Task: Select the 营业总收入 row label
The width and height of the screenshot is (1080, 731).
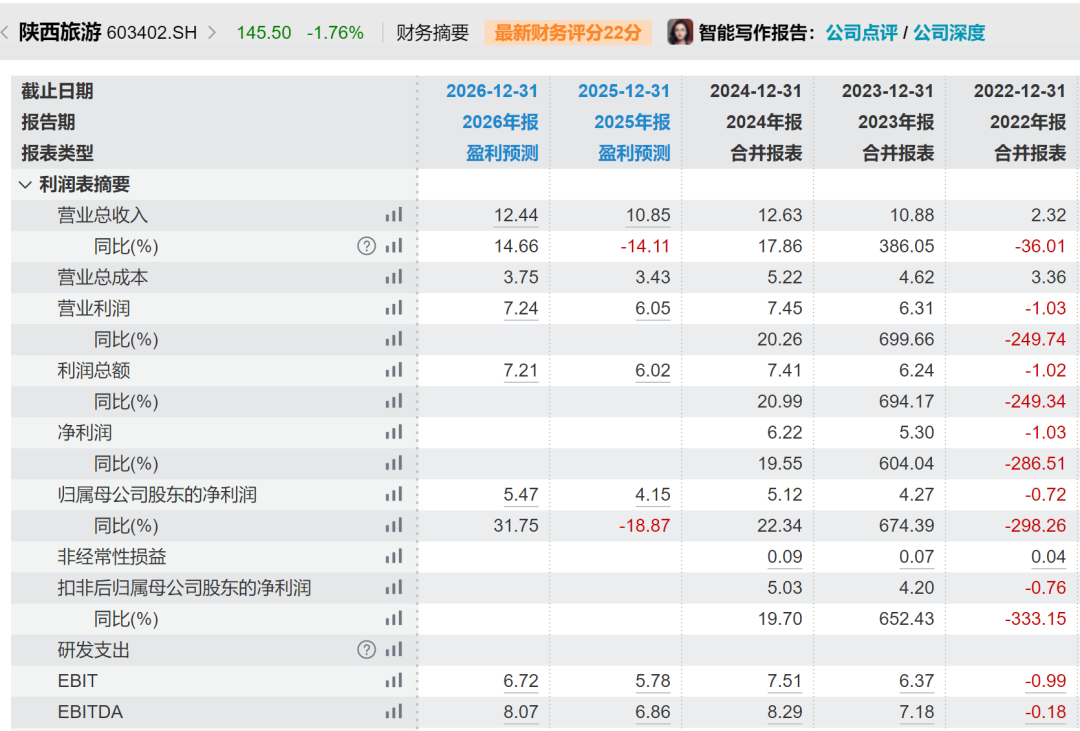Action: pos(103,215)
